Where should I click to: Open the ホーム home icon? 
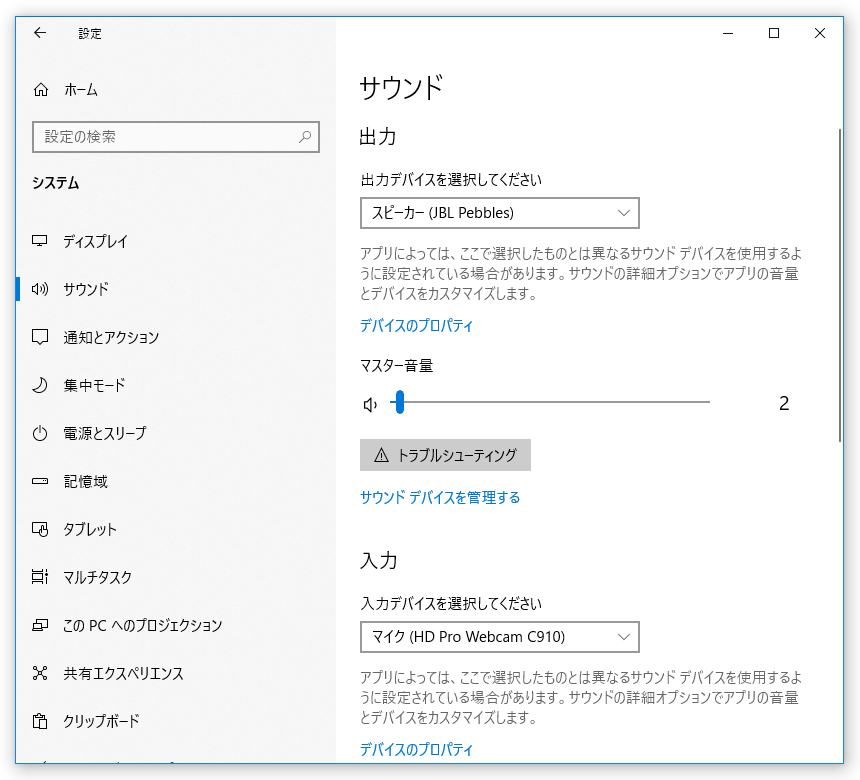[41, 89]
